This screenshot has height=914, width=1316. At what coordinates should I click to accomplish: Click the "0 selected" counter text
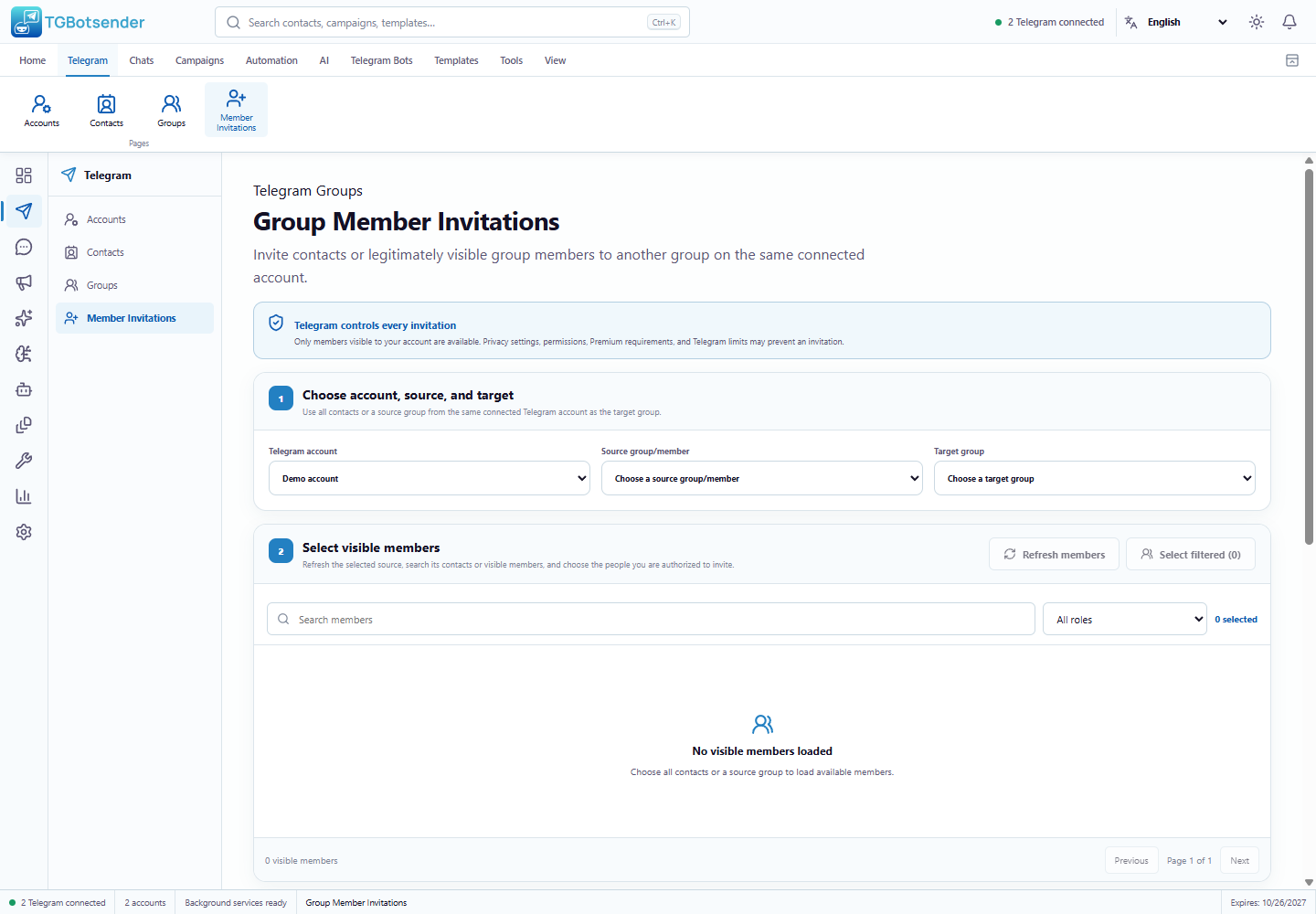coord(1236,619)
